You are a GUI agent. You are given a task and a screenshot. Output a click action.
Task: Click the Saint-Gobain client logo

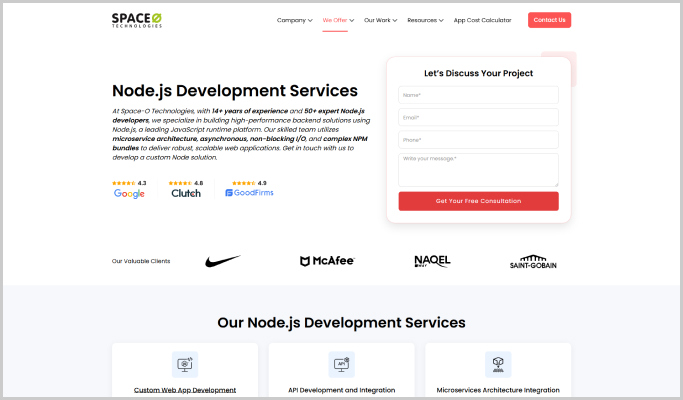point(533,261)
